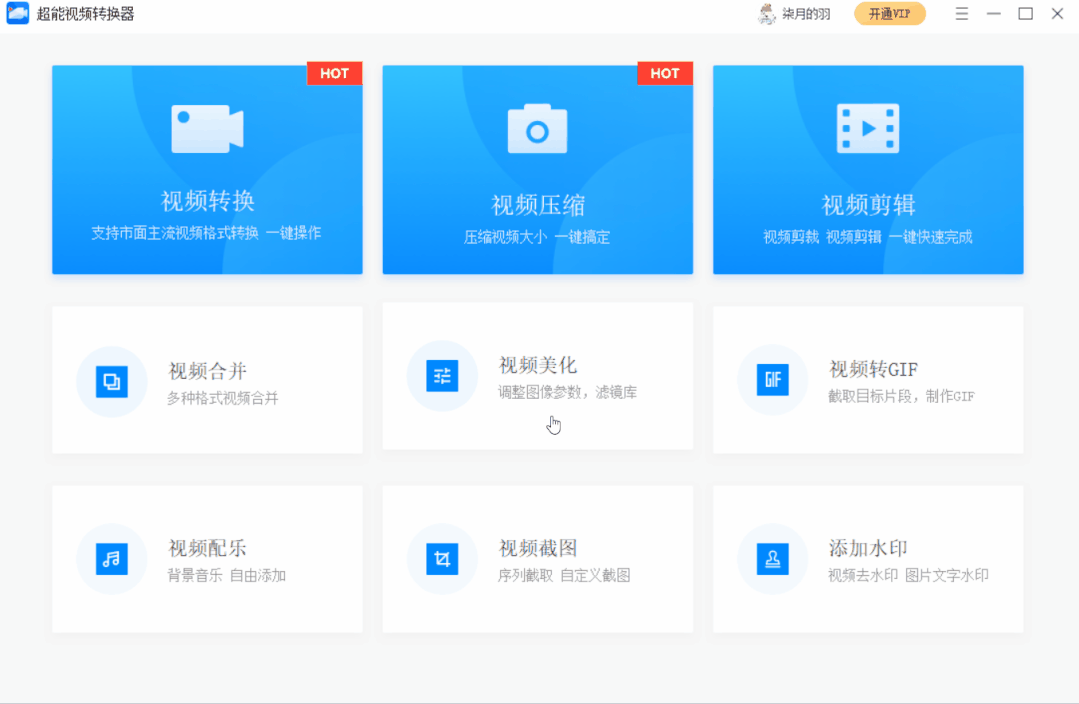Open the 视频转换 feature card
Screen dimensions: 1079x704
point(207,170)
